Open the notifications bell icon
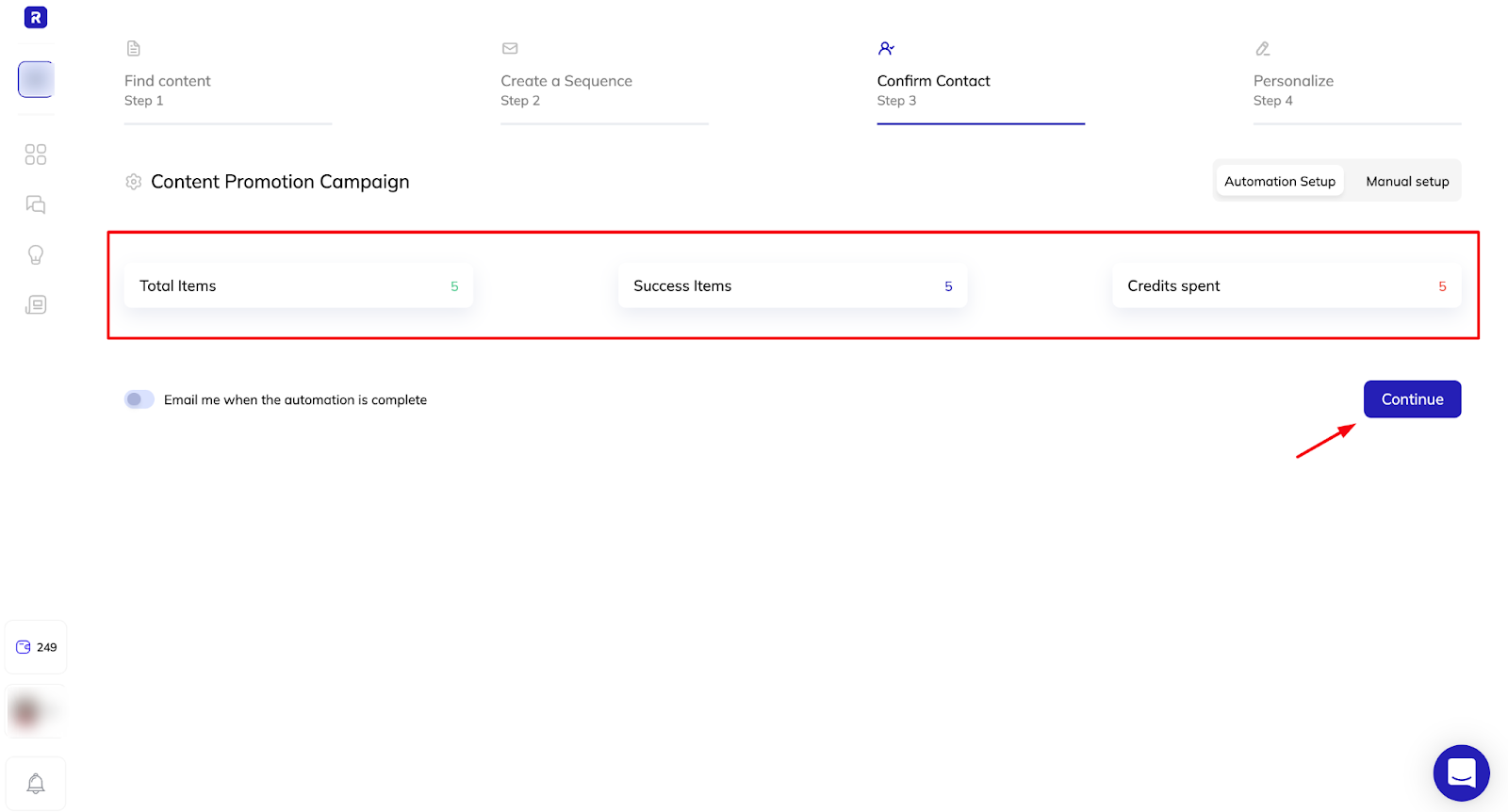This screenshot has height=812, width=1508. [36, 784]
